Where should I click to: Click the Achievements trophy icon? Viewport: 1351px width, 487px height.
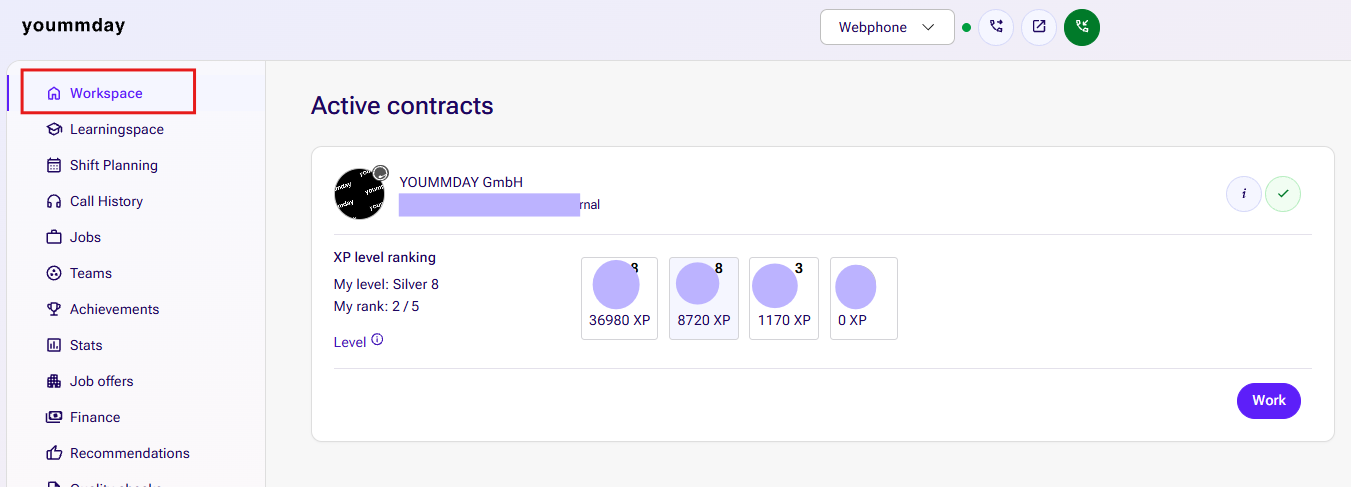54,309
